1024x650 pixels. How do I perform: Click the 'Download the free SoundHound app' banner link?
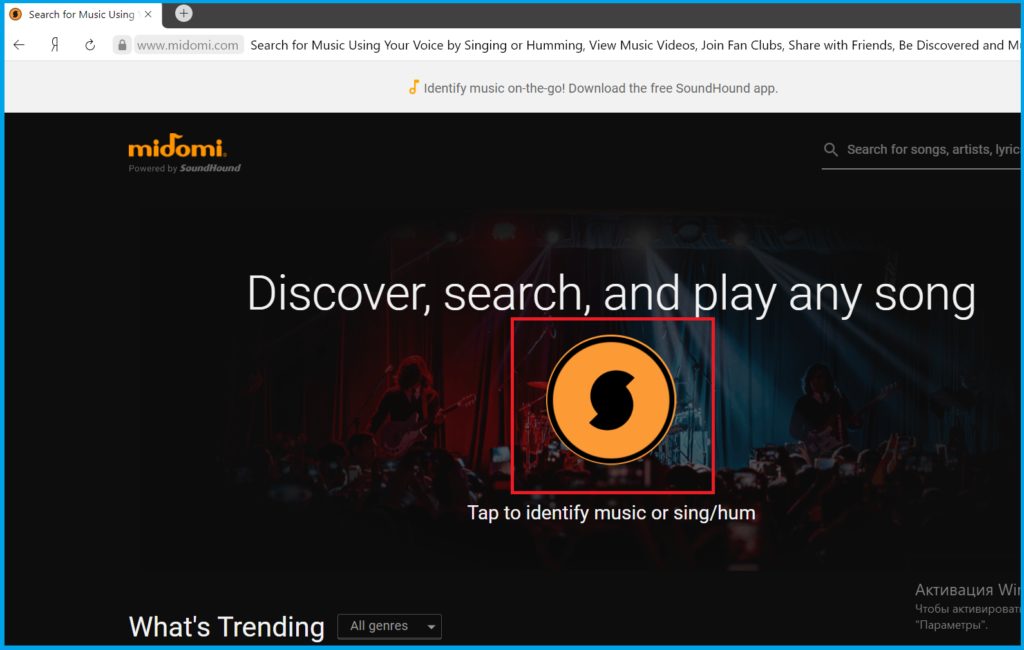(600, 88)
